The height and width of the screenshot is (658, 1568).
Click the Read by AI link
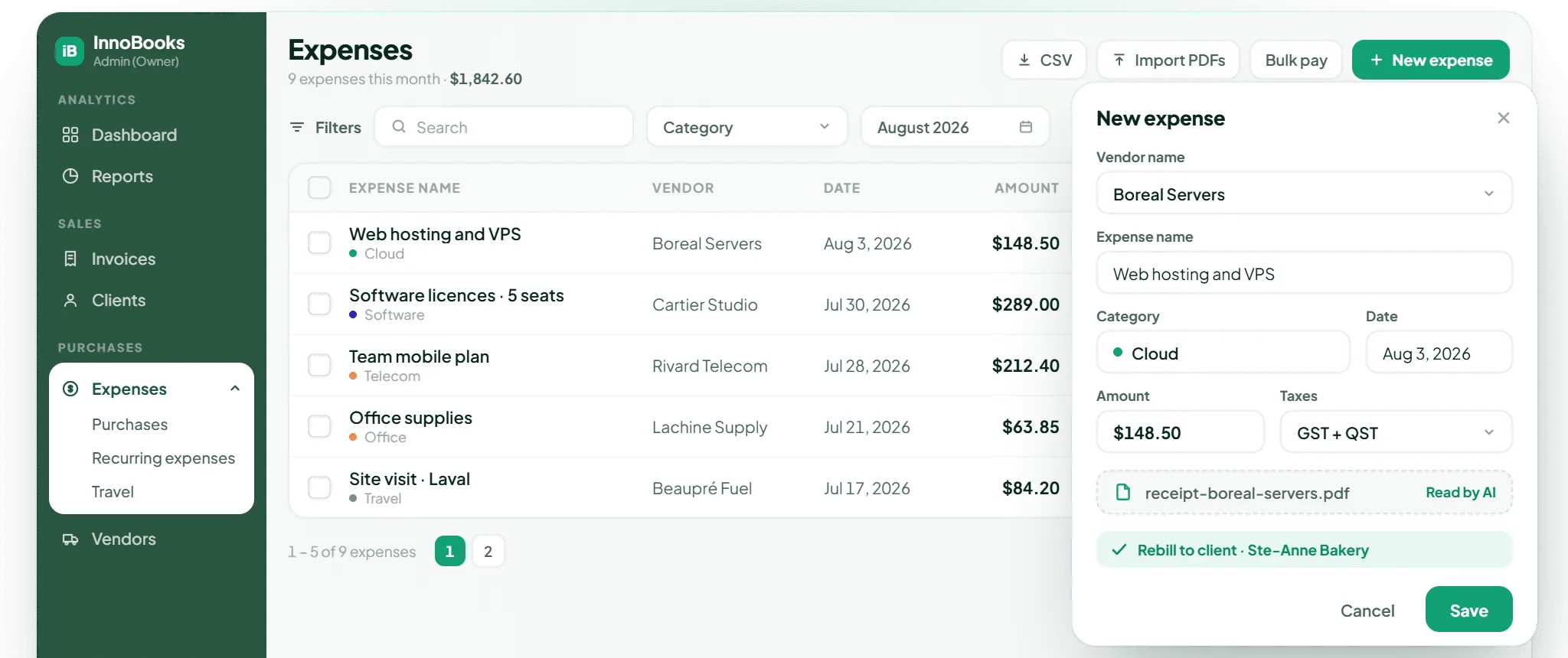click(1461, 492)
